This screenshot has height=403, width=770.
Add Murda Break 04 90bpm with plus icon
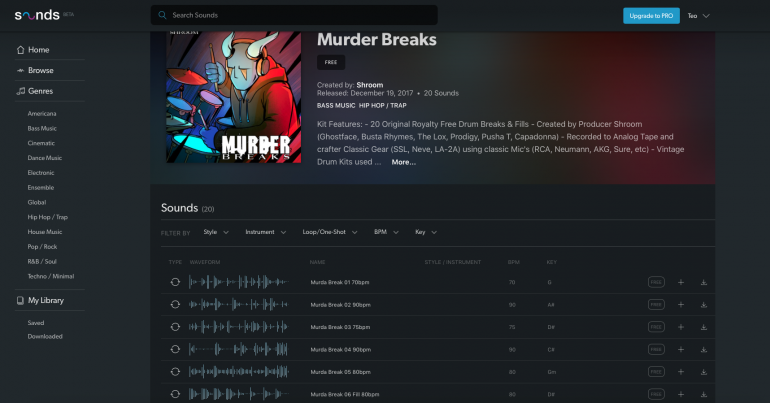(681, 349)
